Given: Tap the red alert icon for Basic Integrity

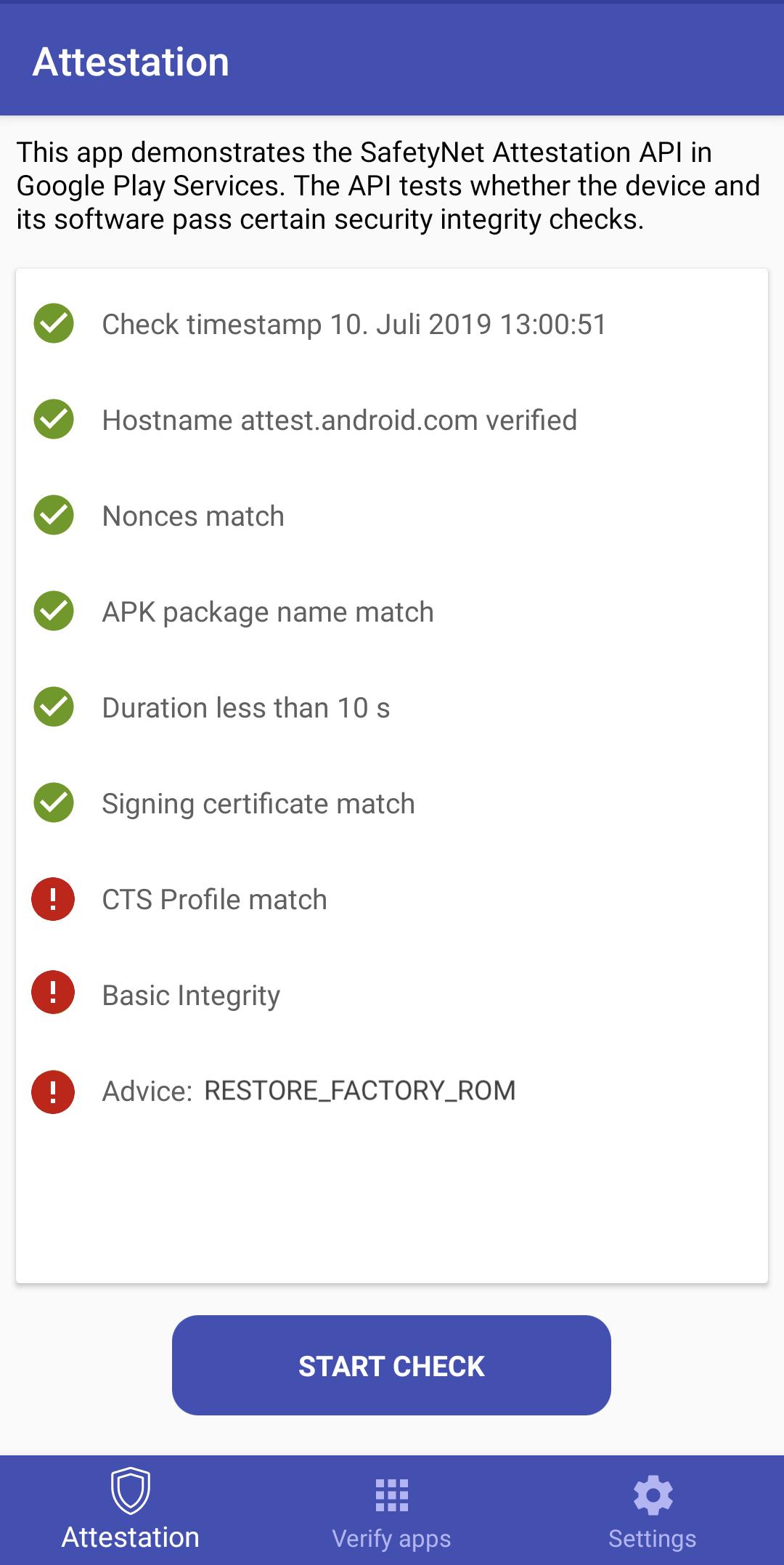Looking at the screenshot, I should pos(53,993).
